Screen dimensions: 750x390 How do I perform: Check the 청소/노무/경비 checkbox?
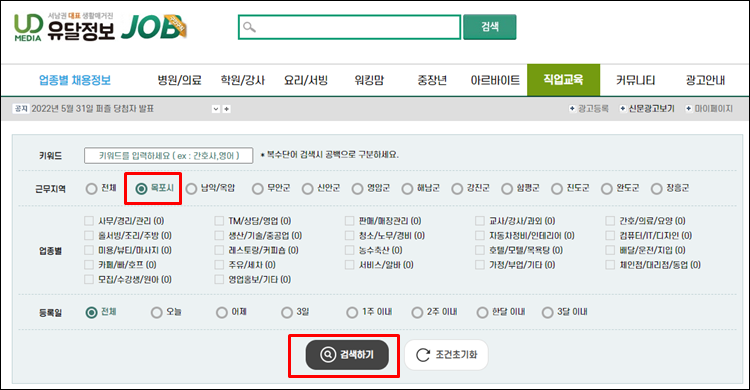pyautogui.click(x=350, y=235)
